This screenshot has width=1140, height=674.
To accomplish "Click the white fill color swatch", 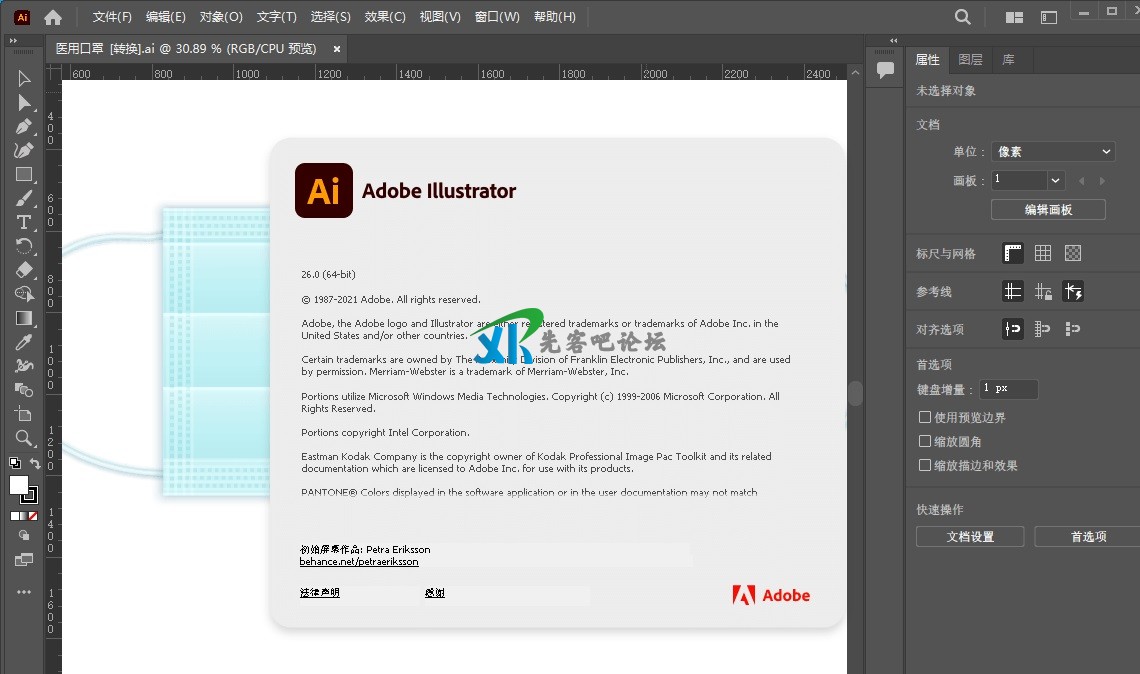I will click(x=18, y=485).
